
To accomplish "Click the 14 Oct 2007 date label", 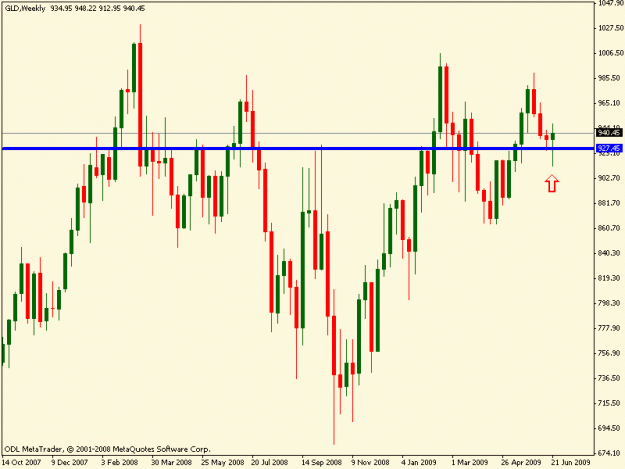I will pyautogui.click(x=22, y=463).
